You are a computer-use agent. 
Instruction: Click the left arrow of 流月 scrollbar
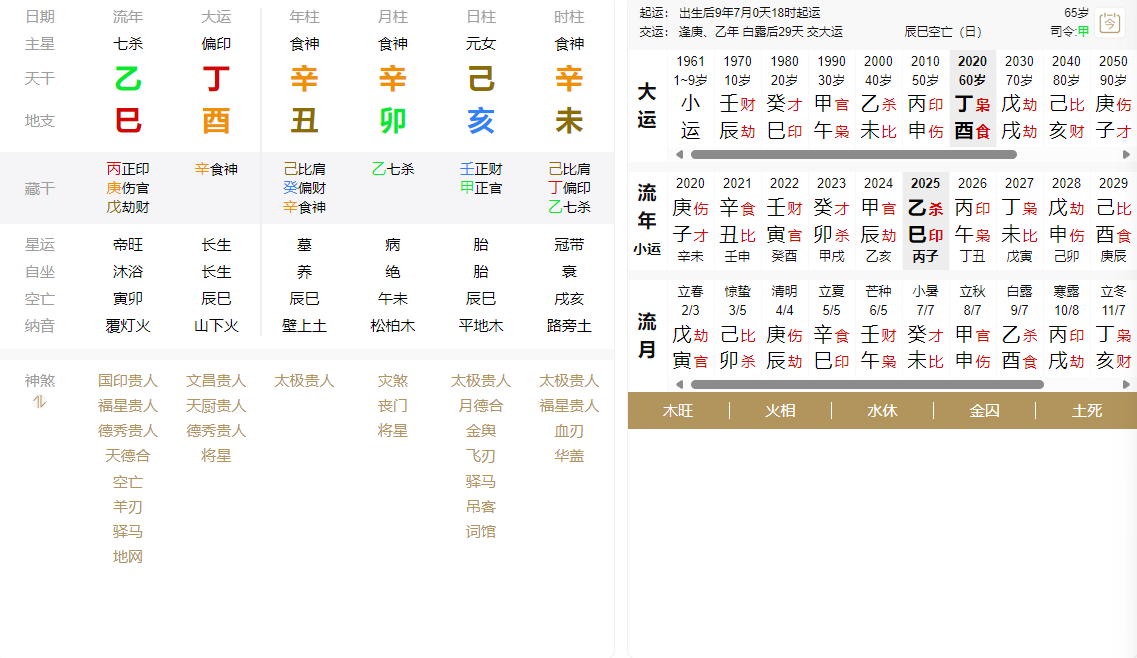(x=680, y=384)
